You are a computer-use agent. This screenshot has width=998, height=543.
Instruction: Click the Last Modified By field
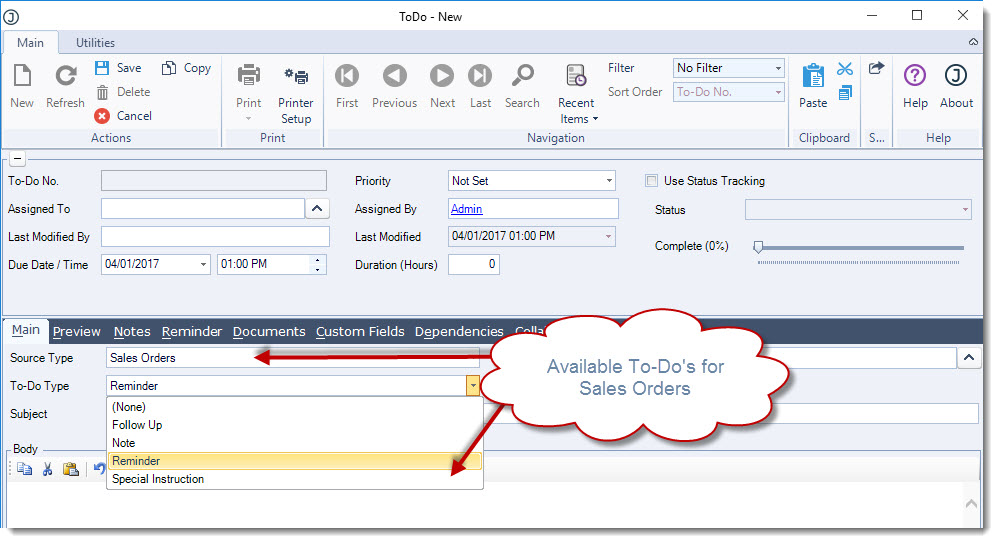pos(215,237)
